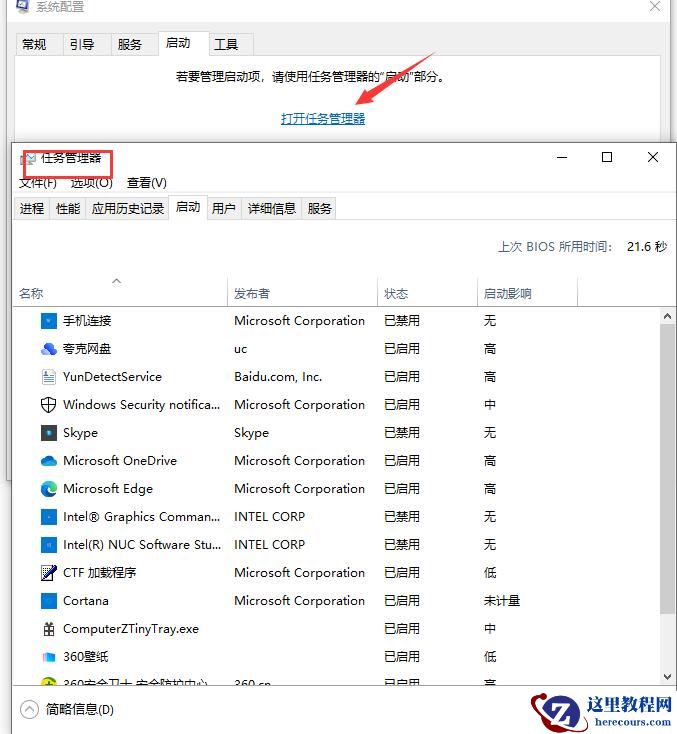Click 已禁用 status in the Skype row
Viewport: 677px width, 734px height.
click(402, 433)
